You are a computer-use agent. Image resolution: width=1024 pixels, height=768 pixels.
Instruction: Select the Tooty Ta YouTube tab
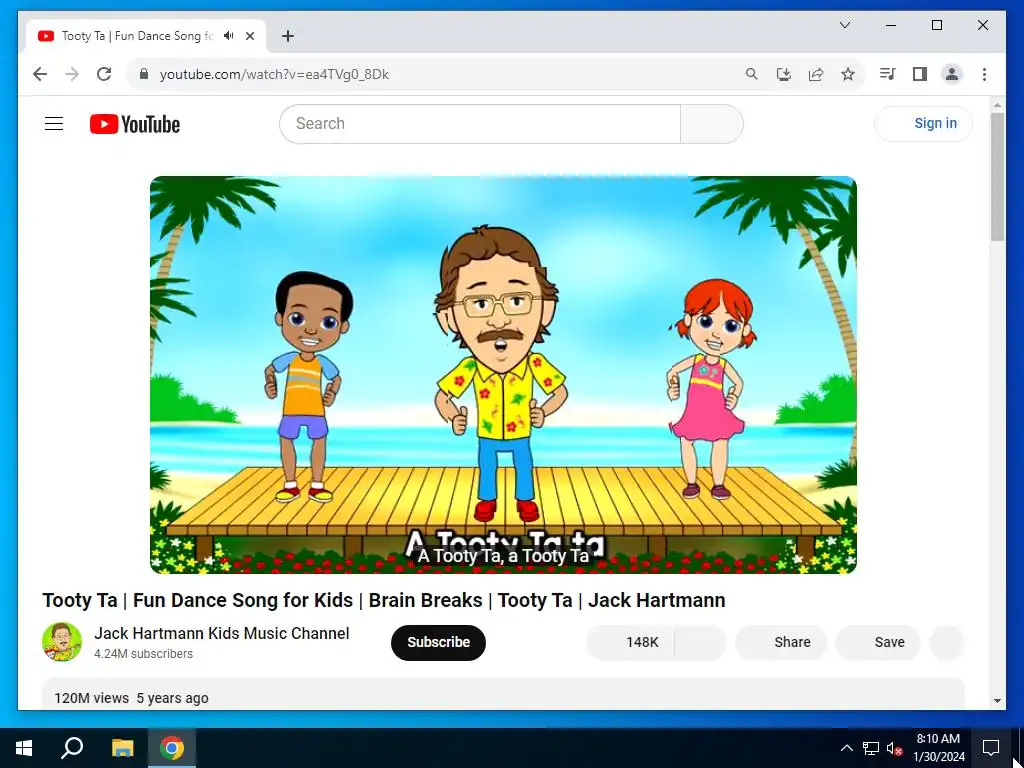(x=145, y=36)
